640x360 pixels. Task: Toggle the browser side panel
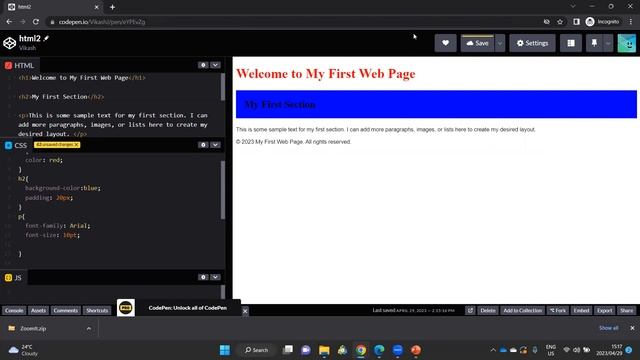576,22
